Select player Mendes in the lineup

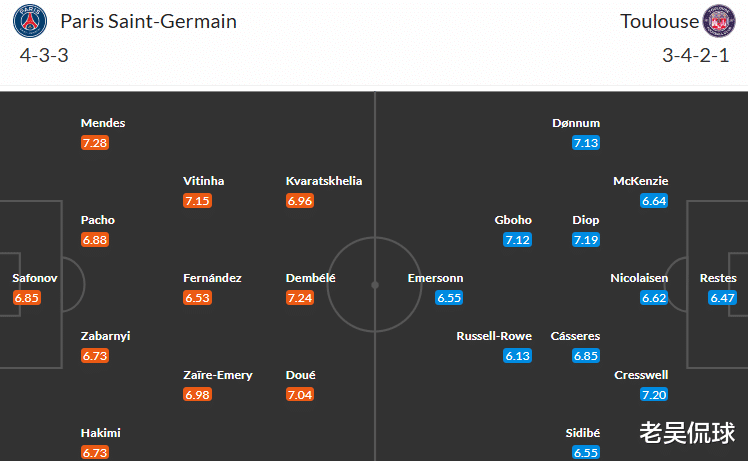pyautogui.click(x=103, y=123)
